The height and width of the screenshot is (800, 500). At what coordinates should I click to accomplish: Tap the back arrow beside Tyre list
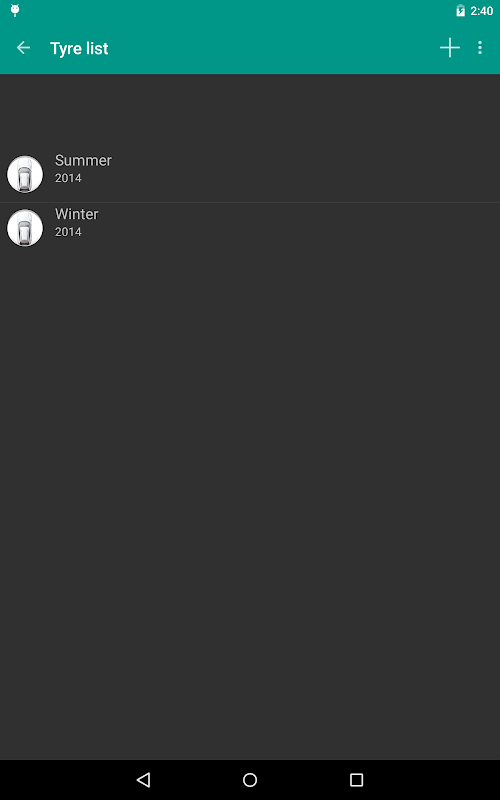point(23,48)
